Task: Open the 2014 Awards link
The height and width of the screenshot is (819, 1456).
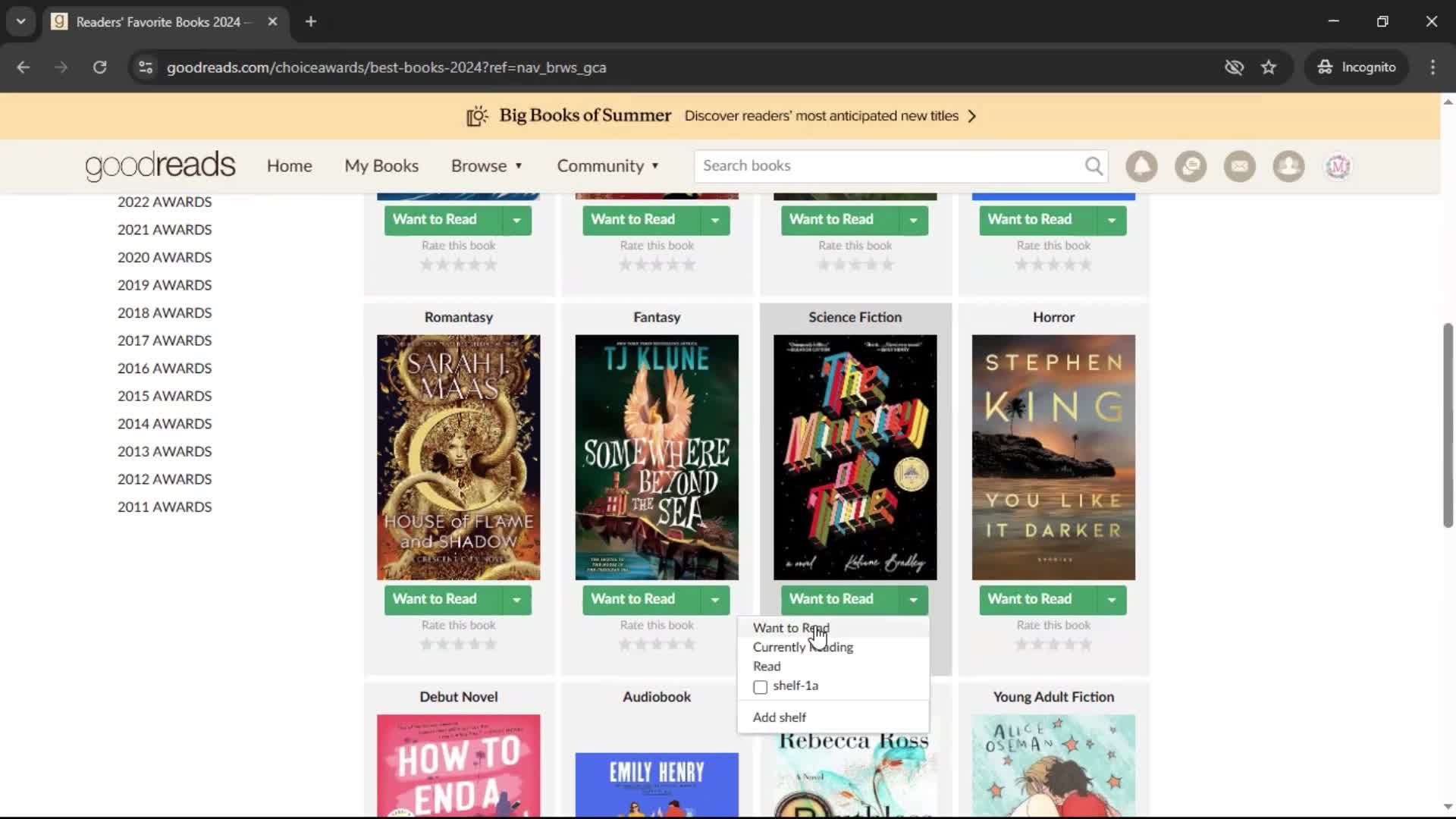Action: (x=165, y=424)
